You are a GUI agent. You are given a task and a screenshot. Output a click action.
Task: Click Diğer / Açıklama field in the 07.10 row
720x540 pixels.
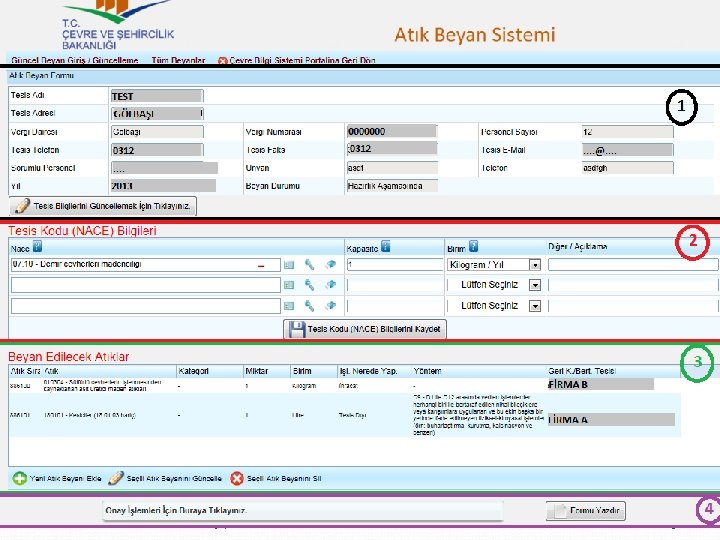tap(633, 264)
